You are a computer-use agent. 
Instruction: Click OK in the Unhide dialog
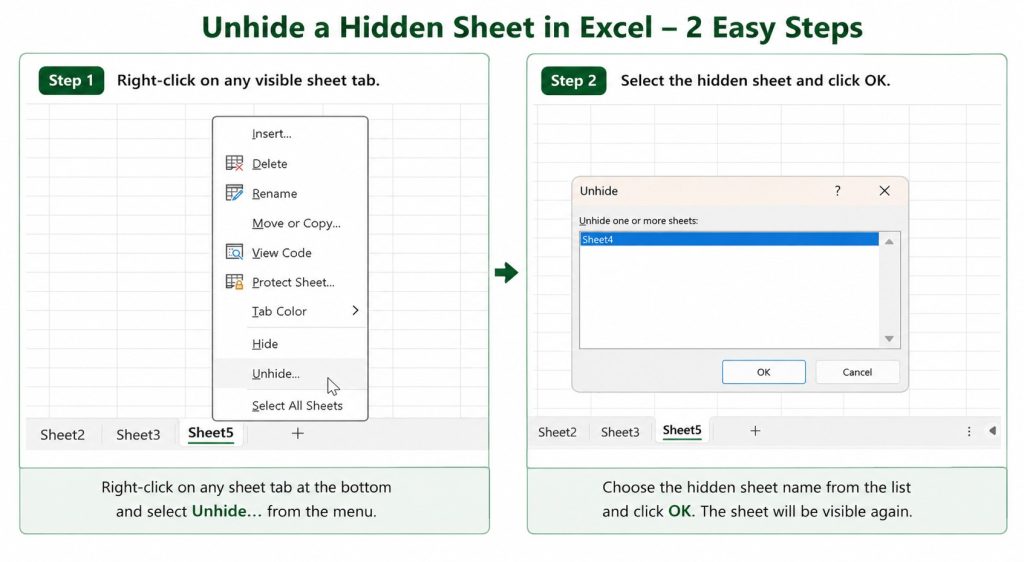(x=763, y=372)
